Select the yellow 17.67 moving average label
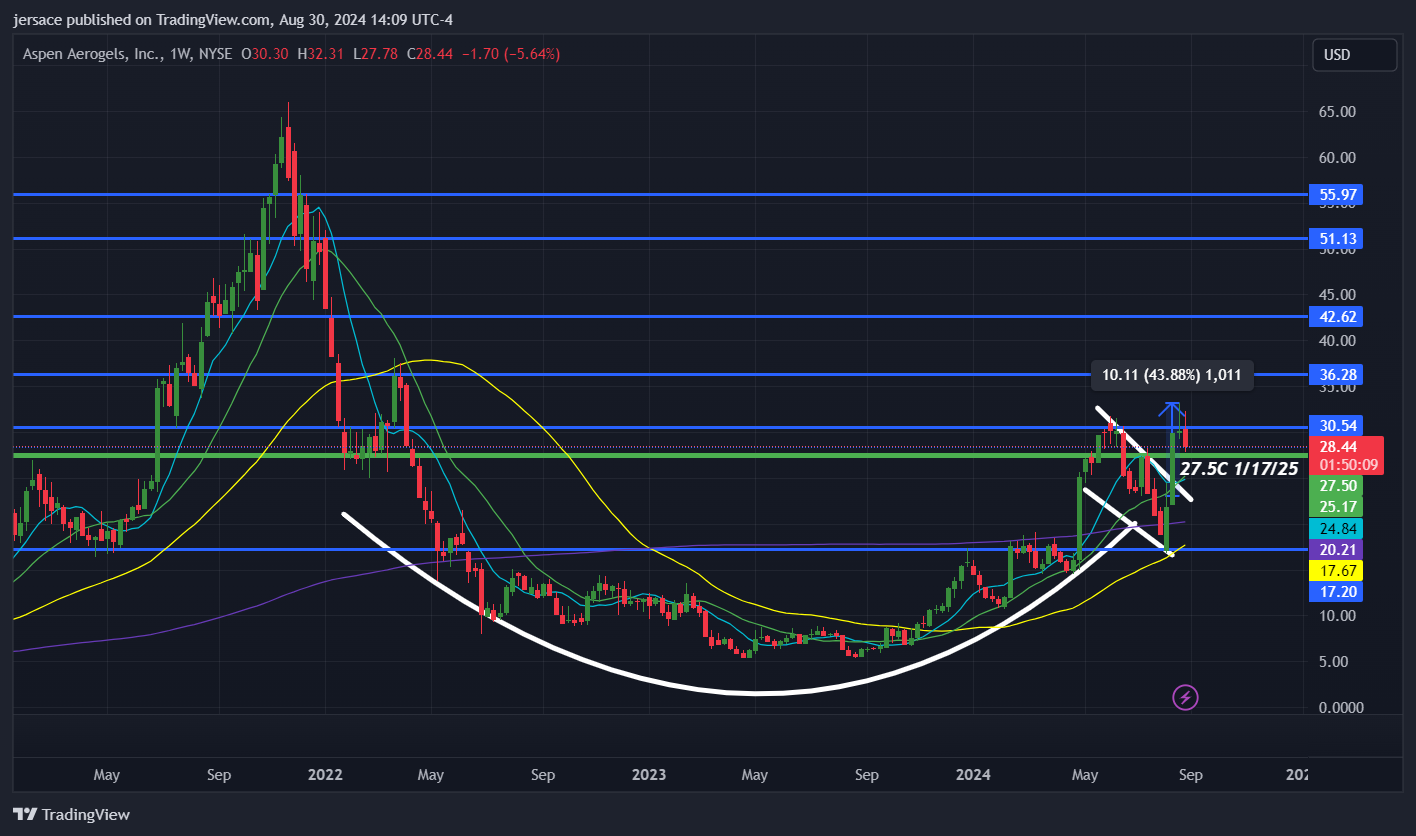 1335,570
